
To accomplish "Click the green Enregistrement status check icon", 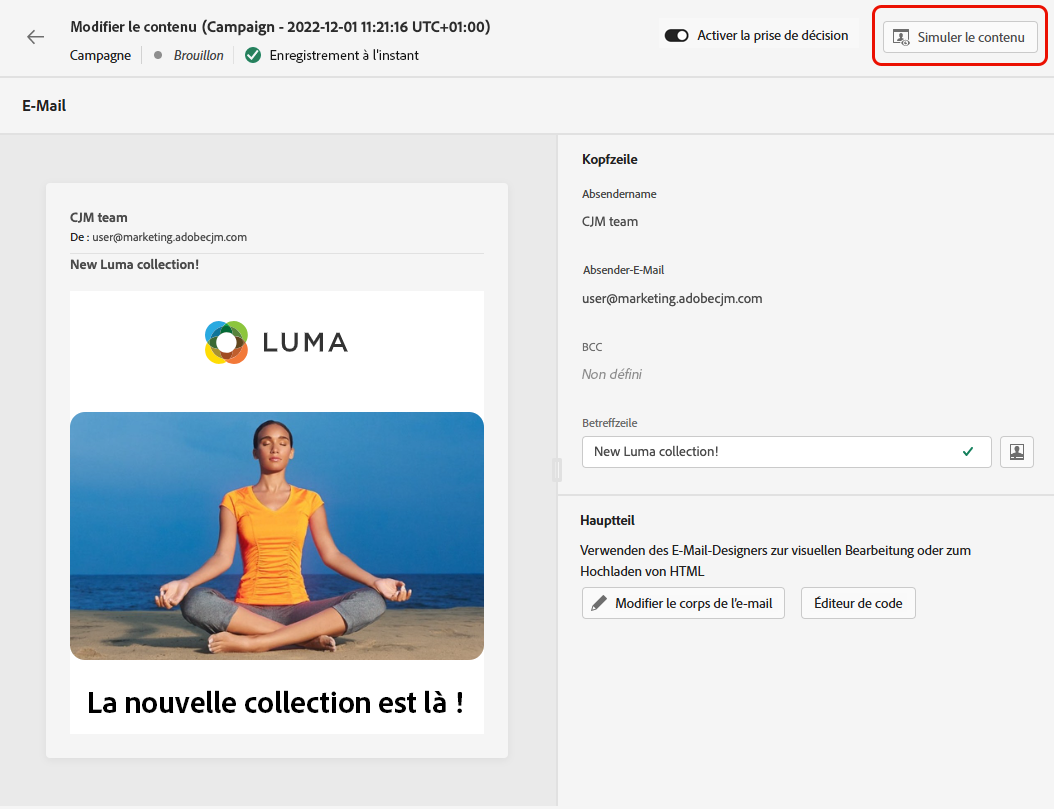I will pos(253,55).
